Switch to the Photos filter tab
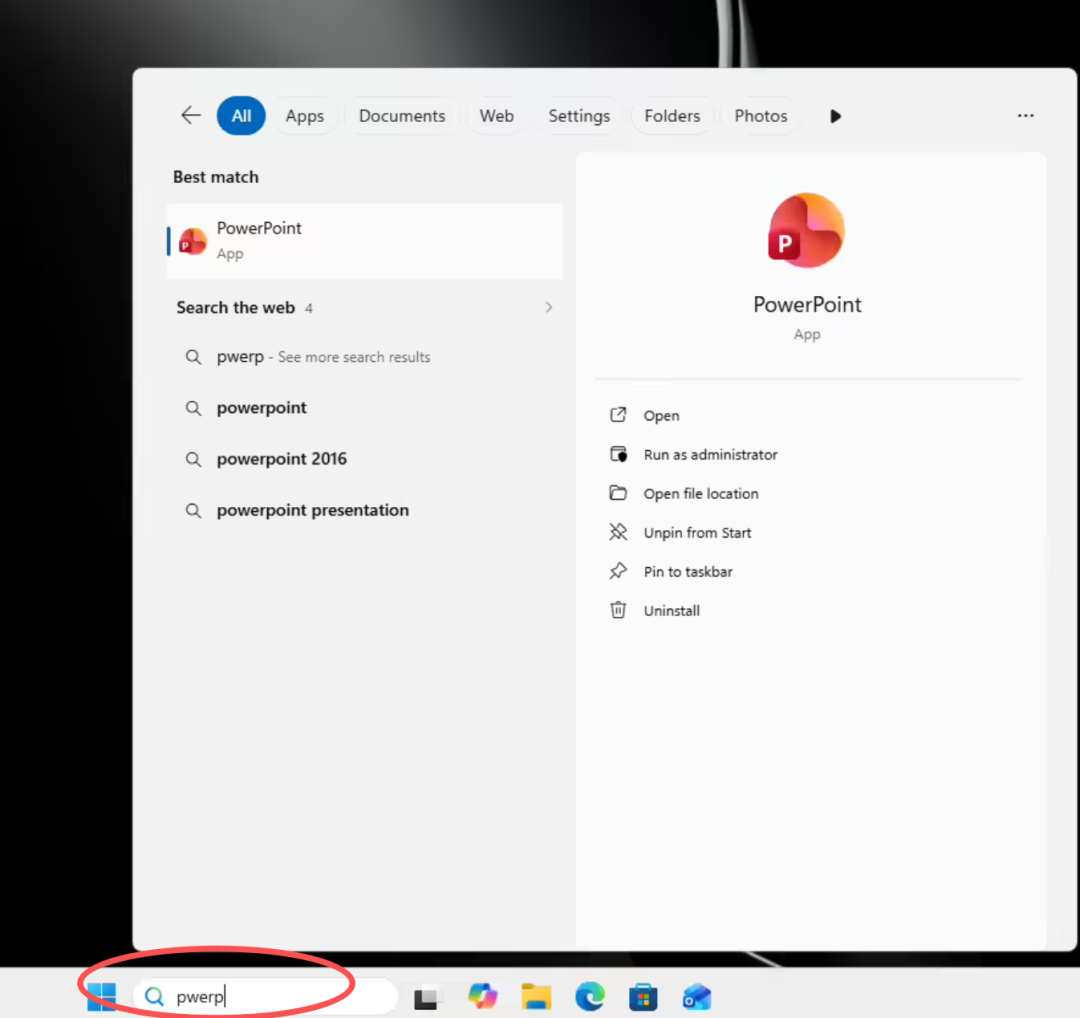The image size is (1080, 1018). coord(760,116)
